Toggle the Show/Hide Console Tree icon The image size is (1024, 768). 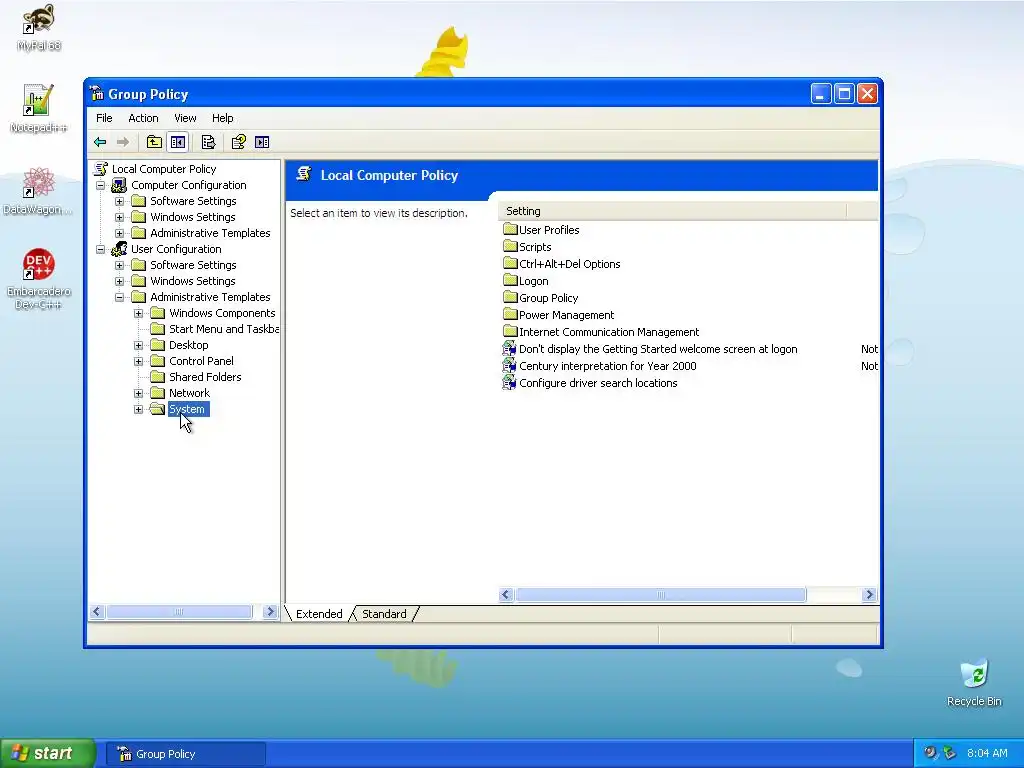[x=178, y=142]
